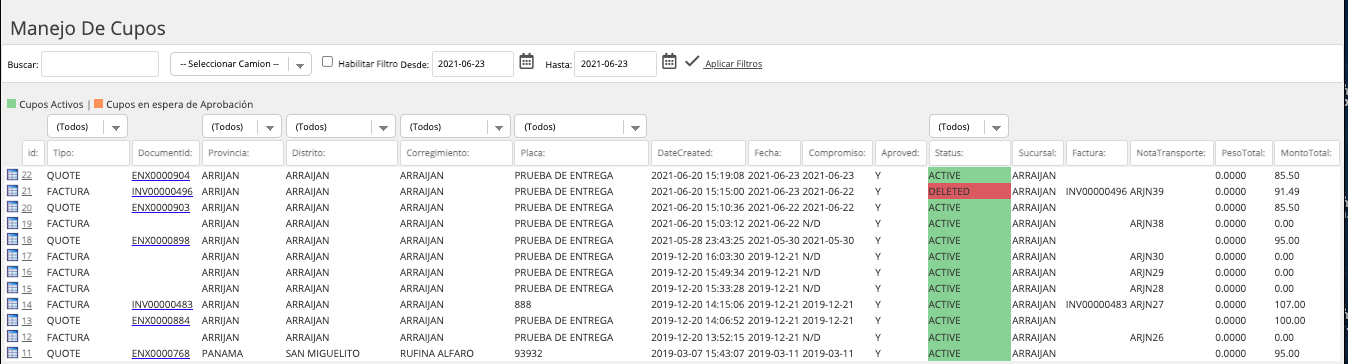Image resolution: width=1348 pixels, height=364 pixels.
Task: Select the RUFINA ALFARO corregimiento cell
Action: [440, 353]
